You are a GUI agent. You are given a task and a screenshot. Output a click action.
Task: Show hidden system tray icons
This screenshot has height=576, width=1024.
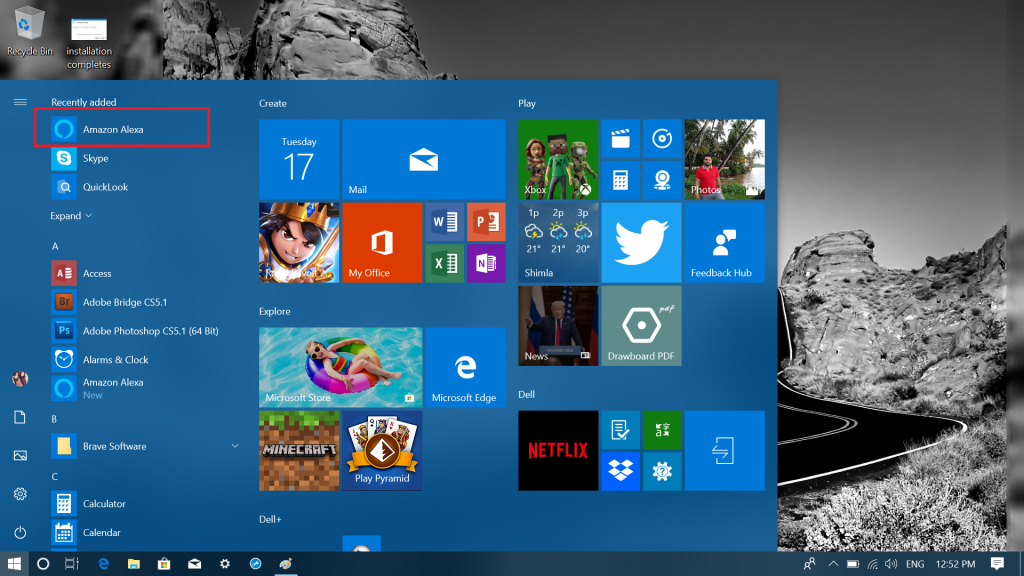(833, 564)
